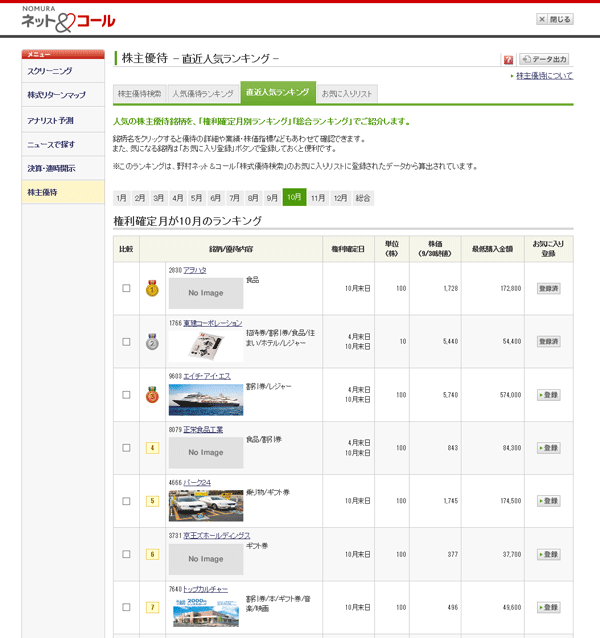This screenshot has height=638, width=600.
Task: Tick the compare checkbox for パーク24
Action: tap(127, 501)
